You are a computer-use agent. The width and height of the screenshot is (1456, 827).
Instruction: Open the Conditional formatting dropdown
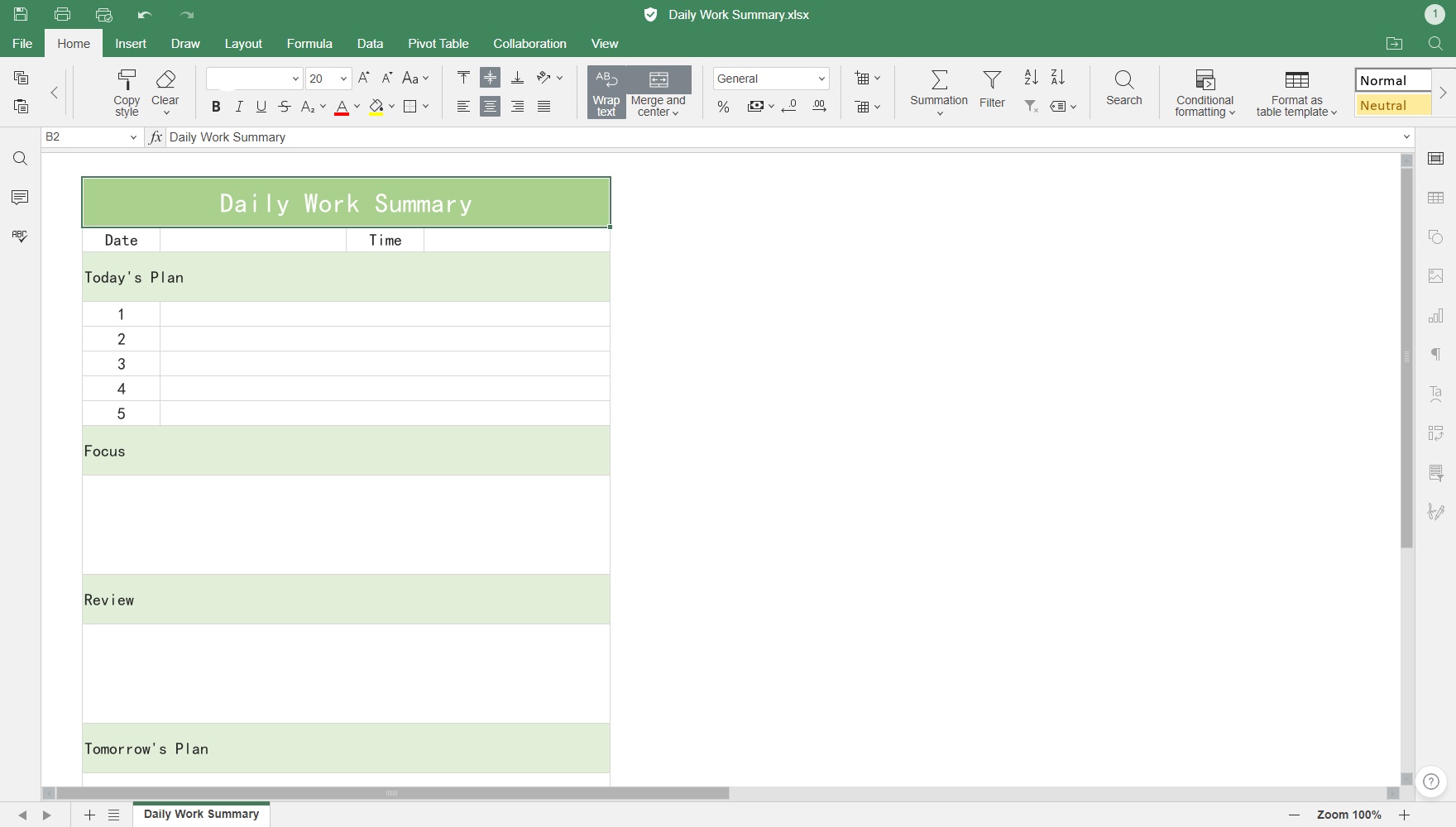point(1205,92)
